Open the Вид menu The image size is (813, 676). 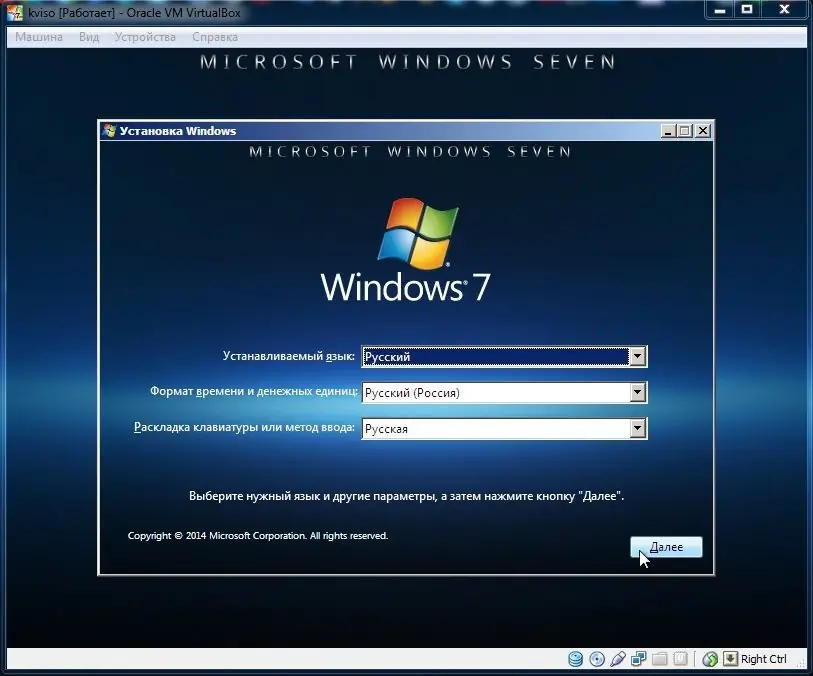point(88,36)
